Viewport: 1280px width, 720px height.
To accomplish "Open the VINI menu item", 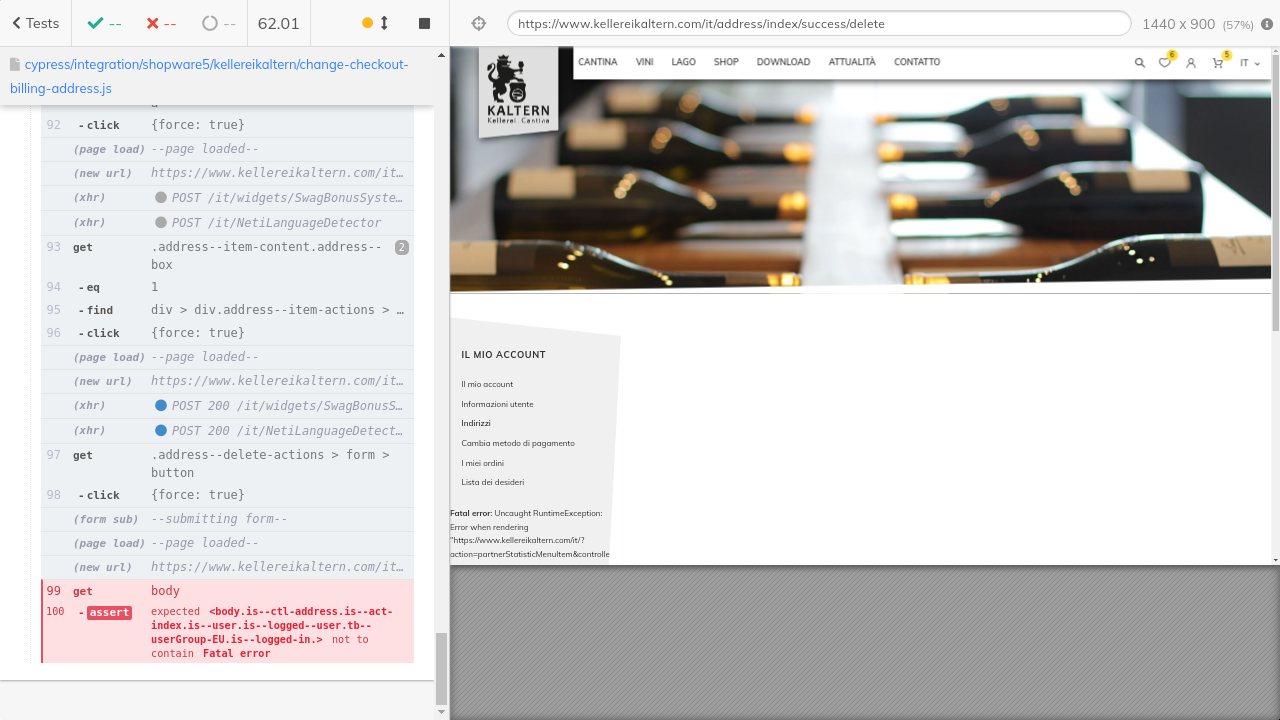I will pos(644,62).
